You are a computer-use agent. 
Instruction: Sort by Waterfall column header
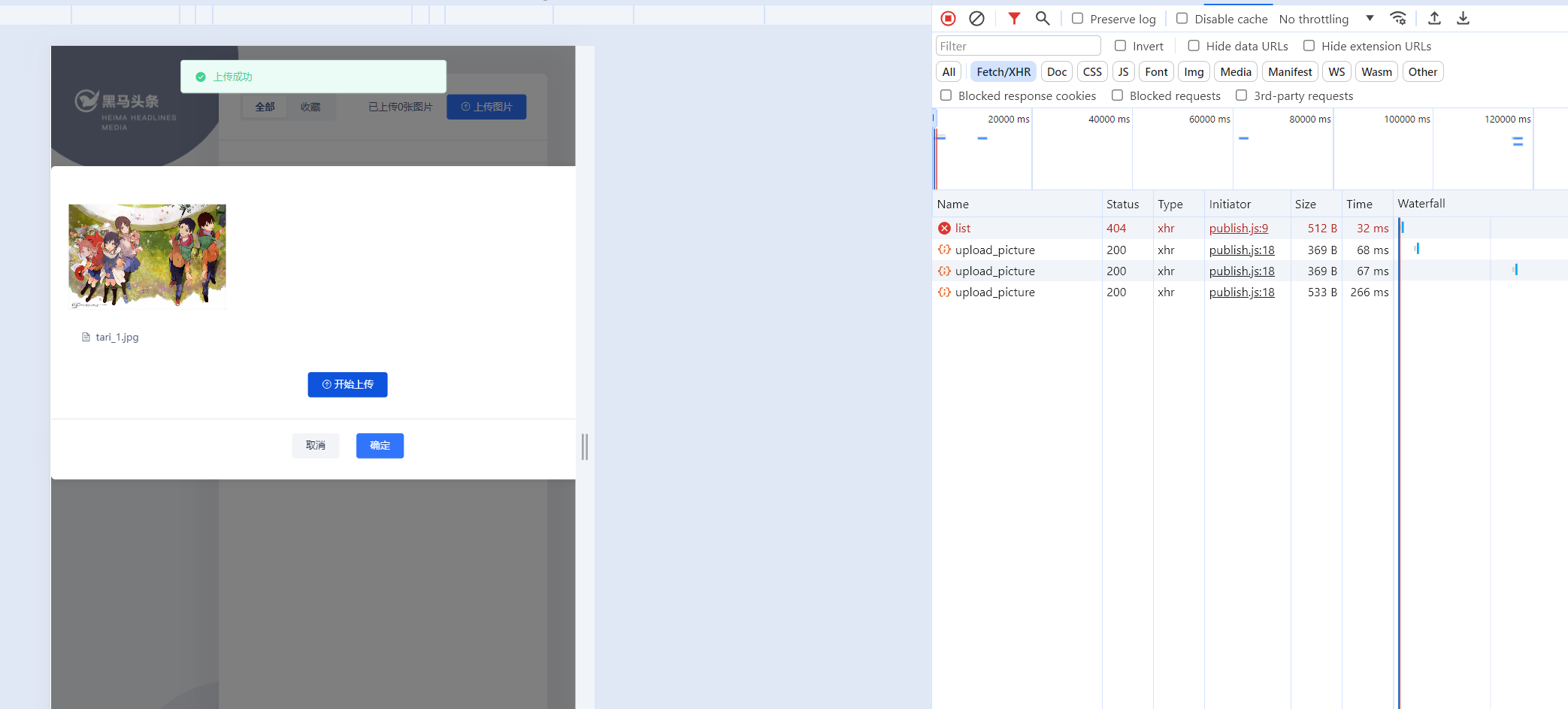tap(1481, 205)
